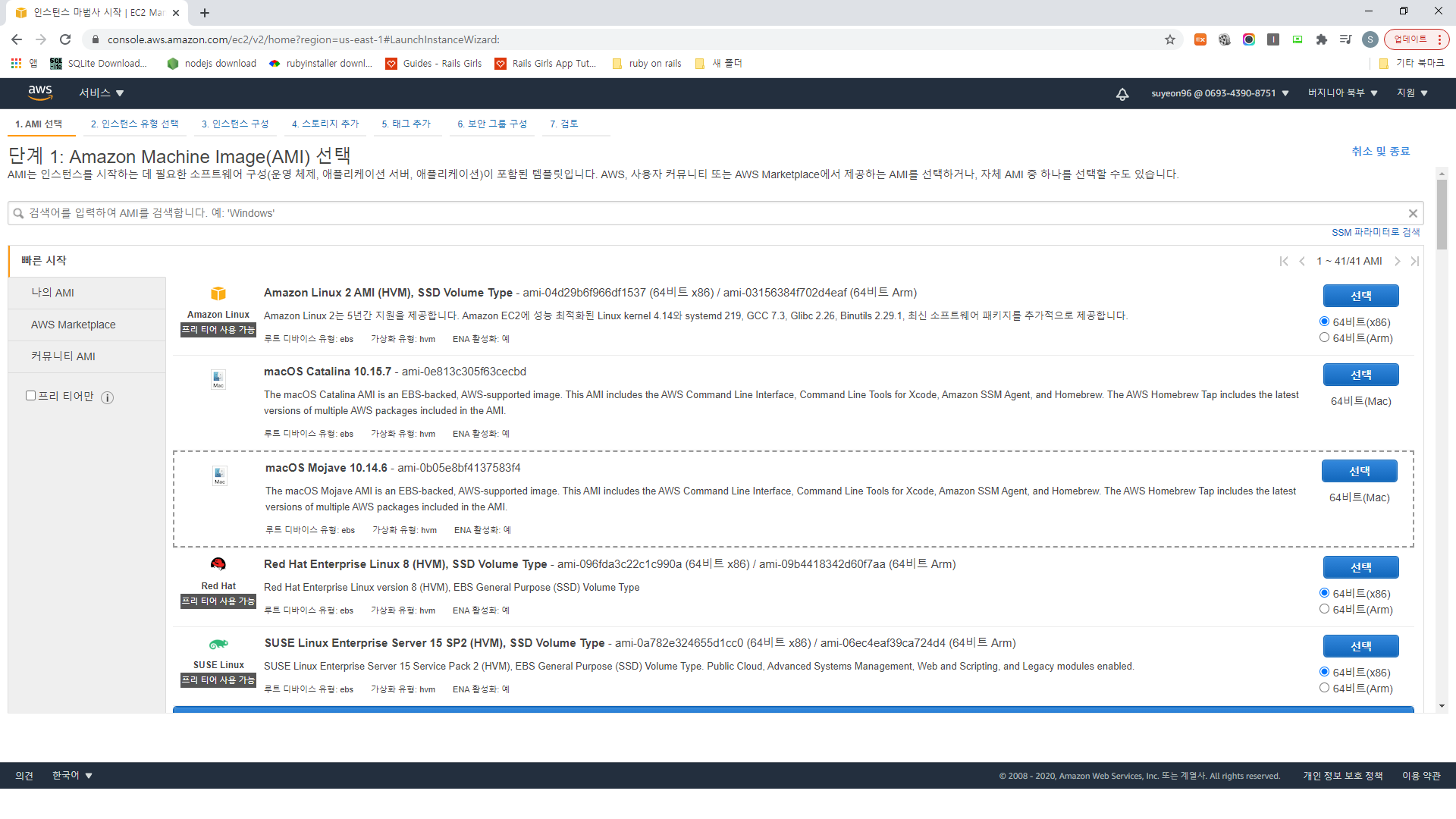Switch to step 5 add tags tab
Image resolution: width=1456 pixels, height=819 pixels.
[x=406, y=124]
